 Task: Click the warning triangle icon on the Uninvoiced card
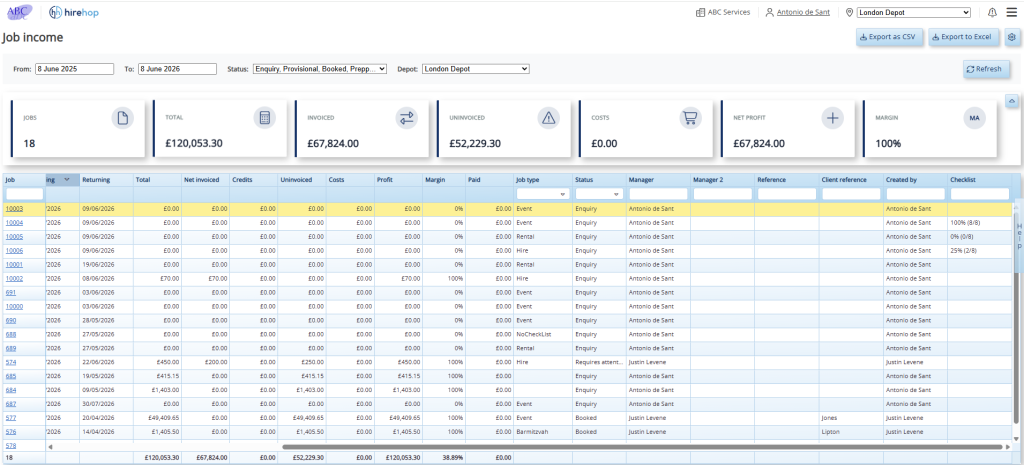(x=549, y=118)
